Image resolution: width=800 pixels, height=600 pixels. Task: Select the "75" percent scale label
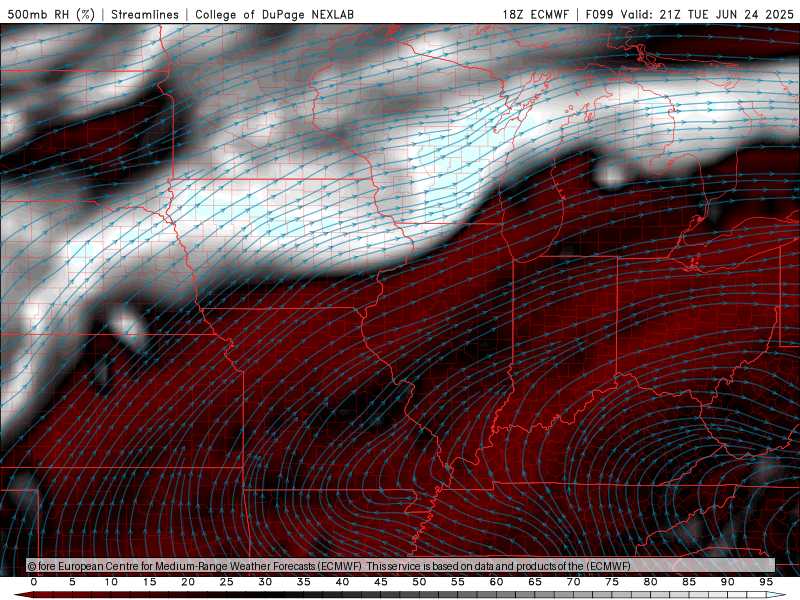[x=612, y=582]
